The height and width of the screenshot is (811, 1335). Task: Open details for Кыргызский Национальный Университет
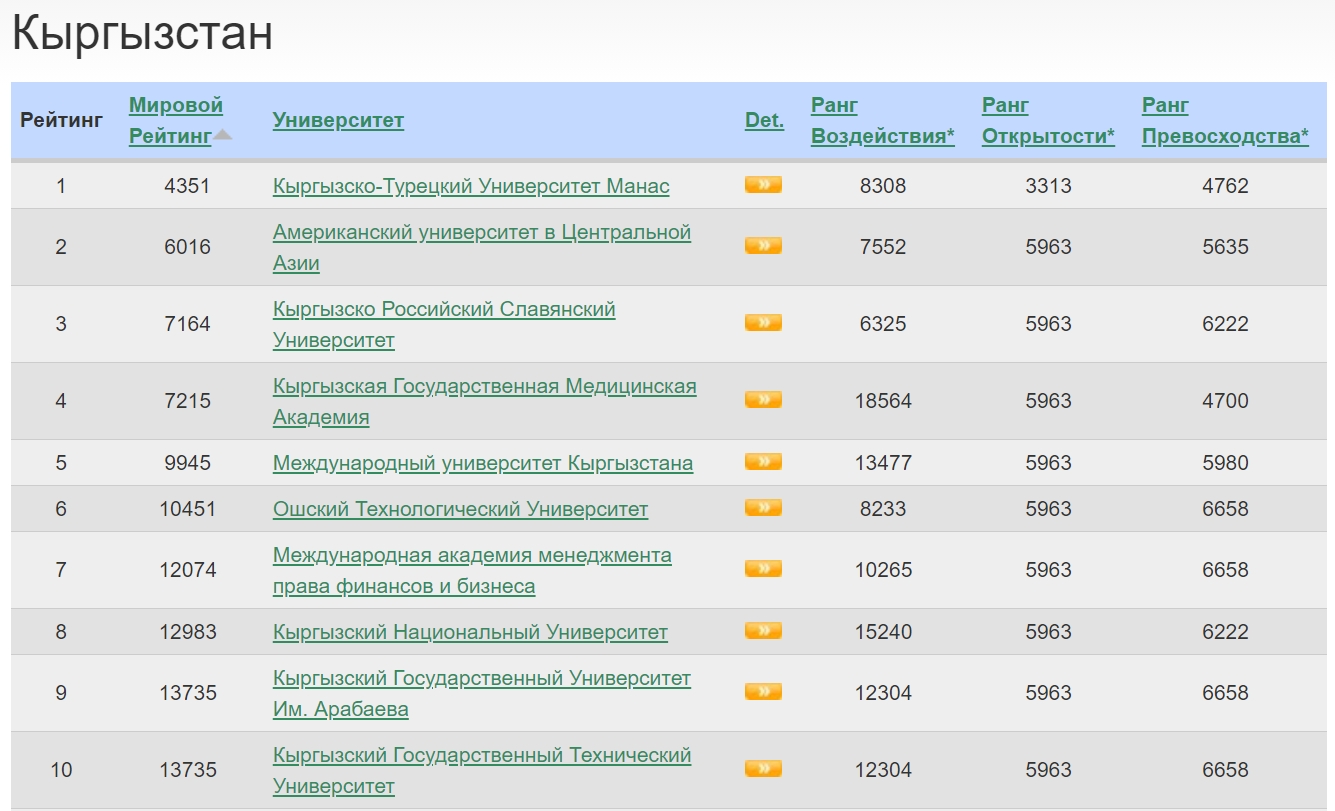(x=763, y=630)
